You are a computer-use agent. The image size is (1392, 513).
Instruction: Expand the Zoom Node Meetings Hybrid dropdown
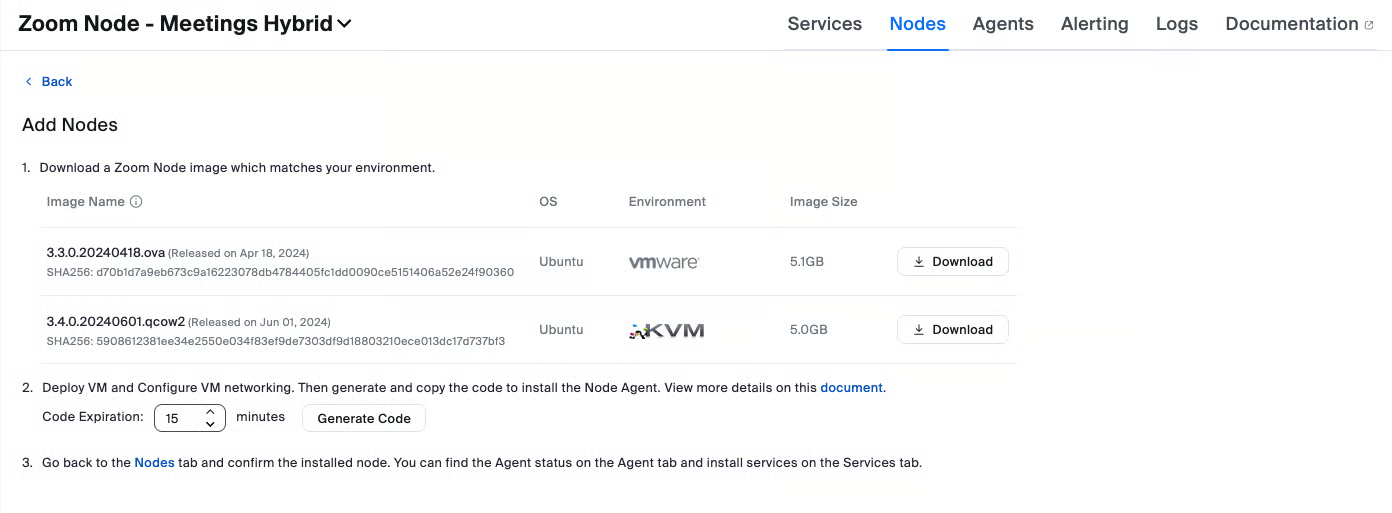pyautogui.click(x=344, y=24)
